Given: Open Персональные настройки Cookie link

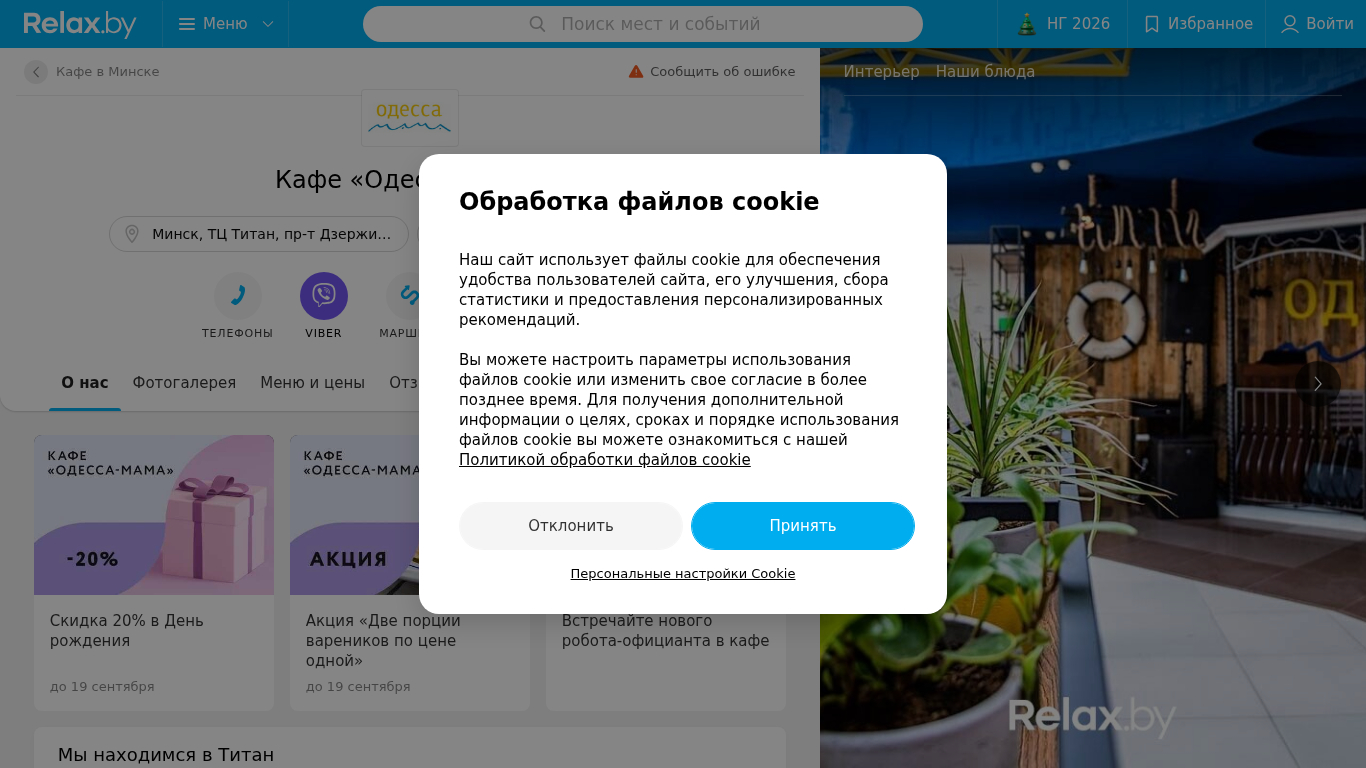Looking at the screenshot, I should [683, 574].
